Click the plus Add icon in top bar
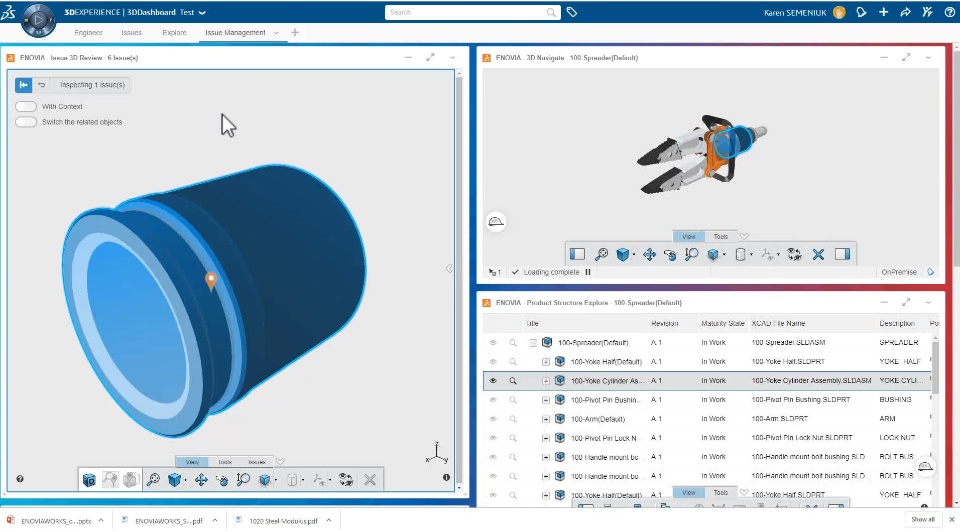Image resolution: width=960 pixels, height=532 pixels. click(x=883, y=12)
